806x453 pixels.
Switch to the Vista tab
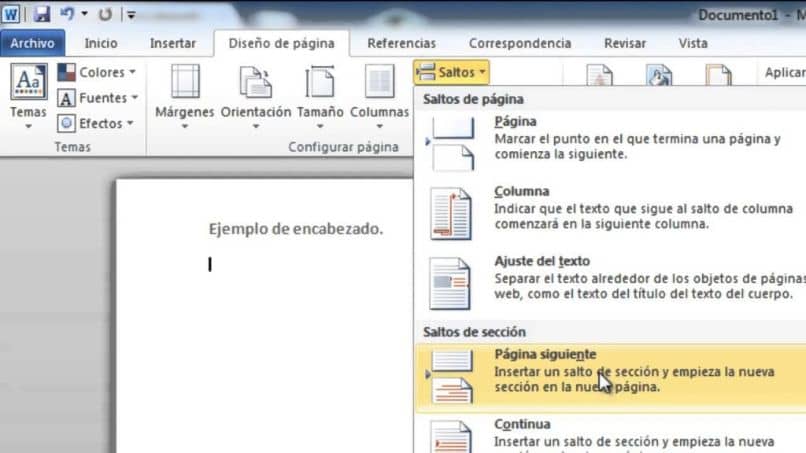pos(693,43)
